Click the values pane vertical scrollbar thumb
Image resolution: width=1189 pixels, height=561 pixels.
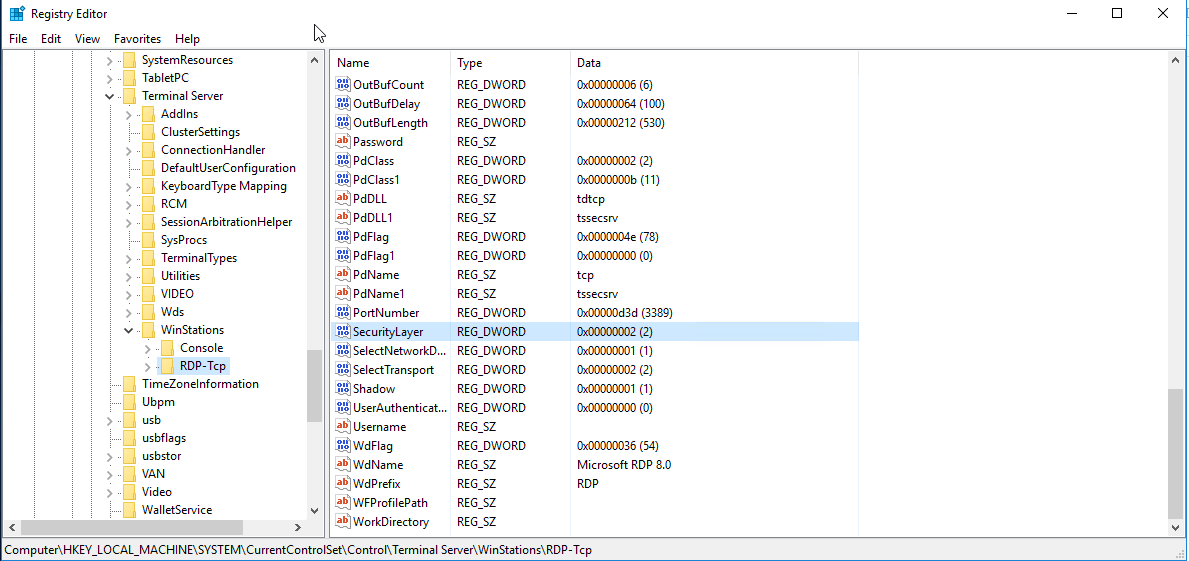click(x=1176, y=452)
